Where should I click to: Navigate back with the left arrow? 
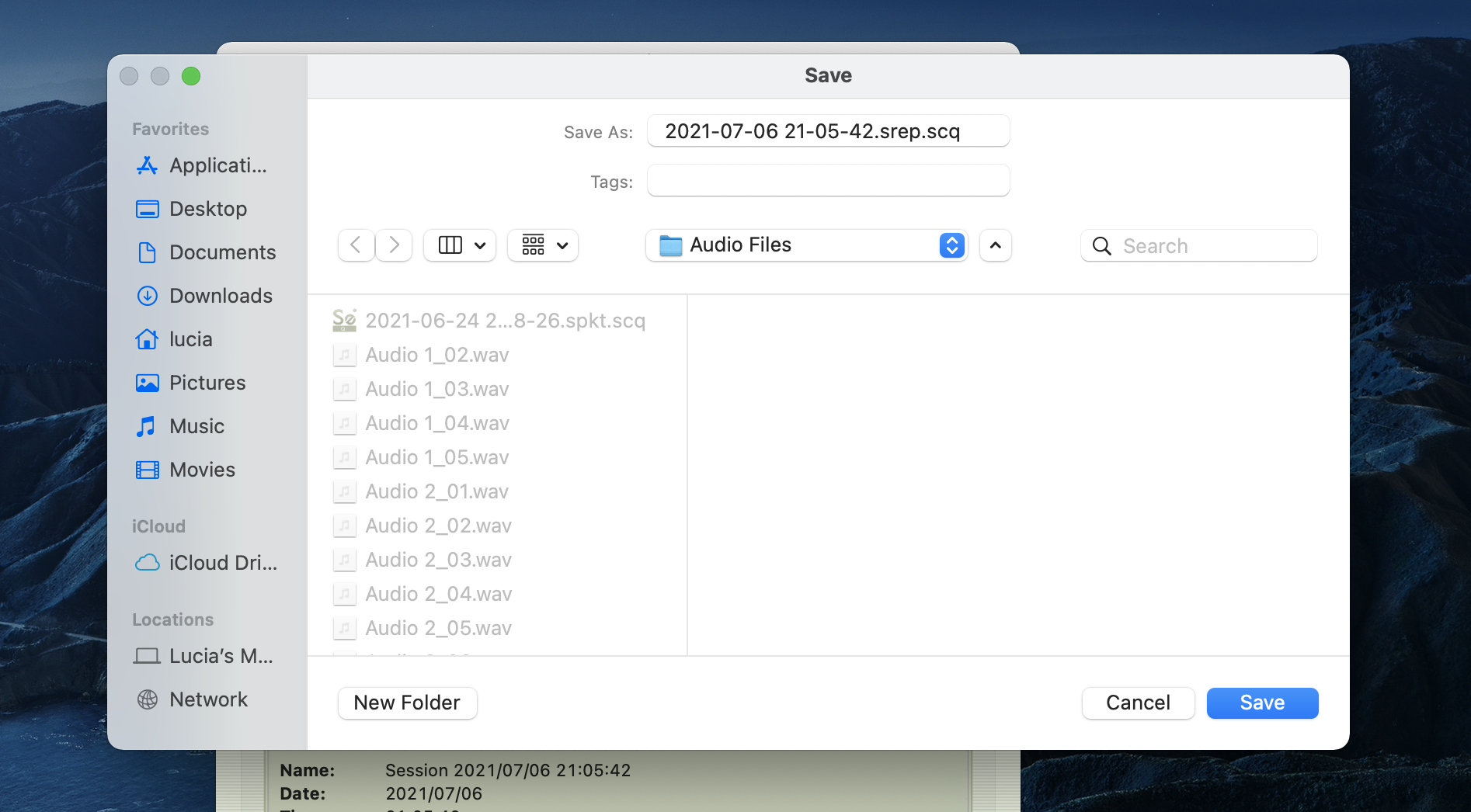pos(356,245)
